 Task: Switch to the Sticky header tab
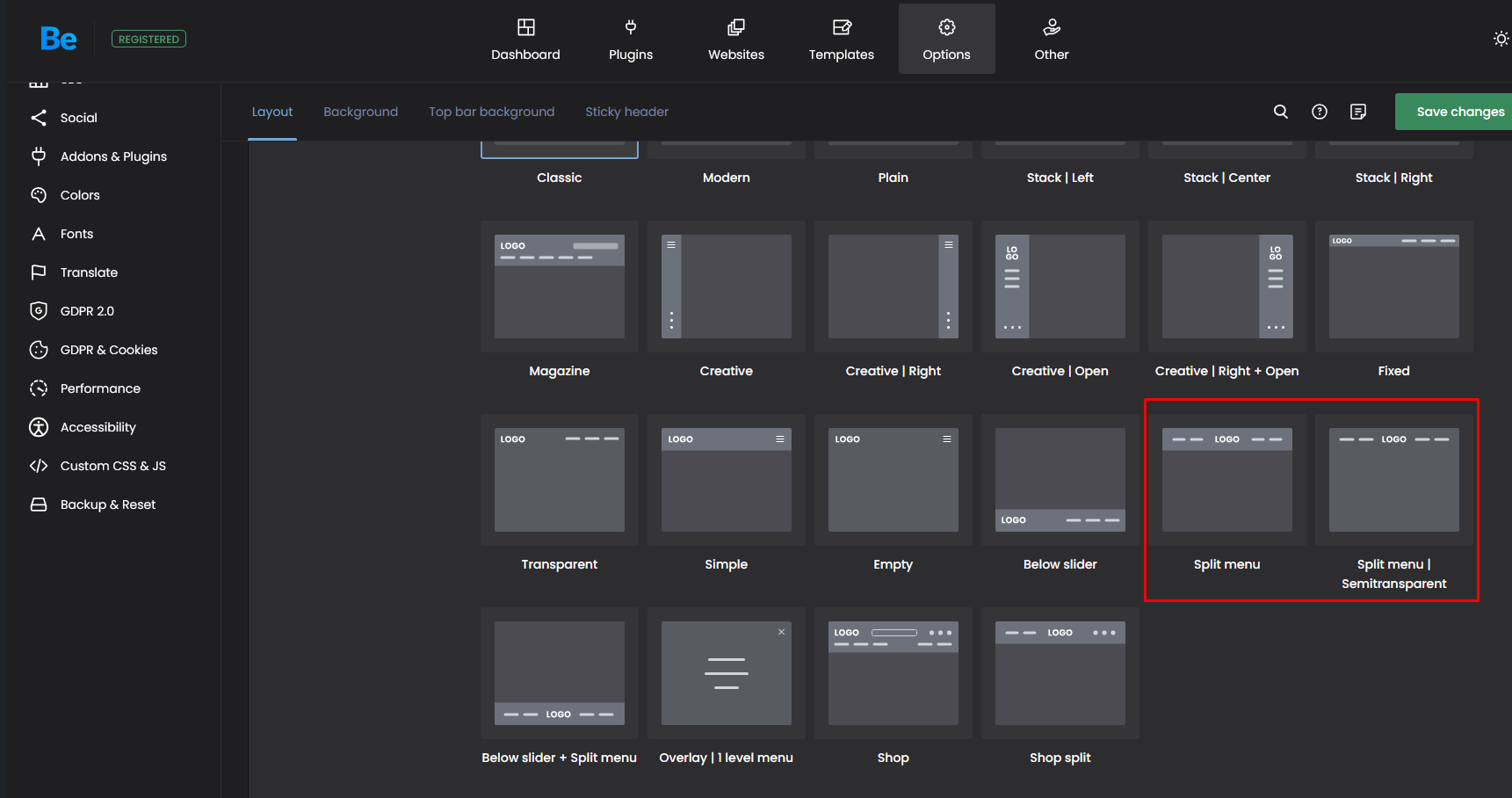coord(626,112)
